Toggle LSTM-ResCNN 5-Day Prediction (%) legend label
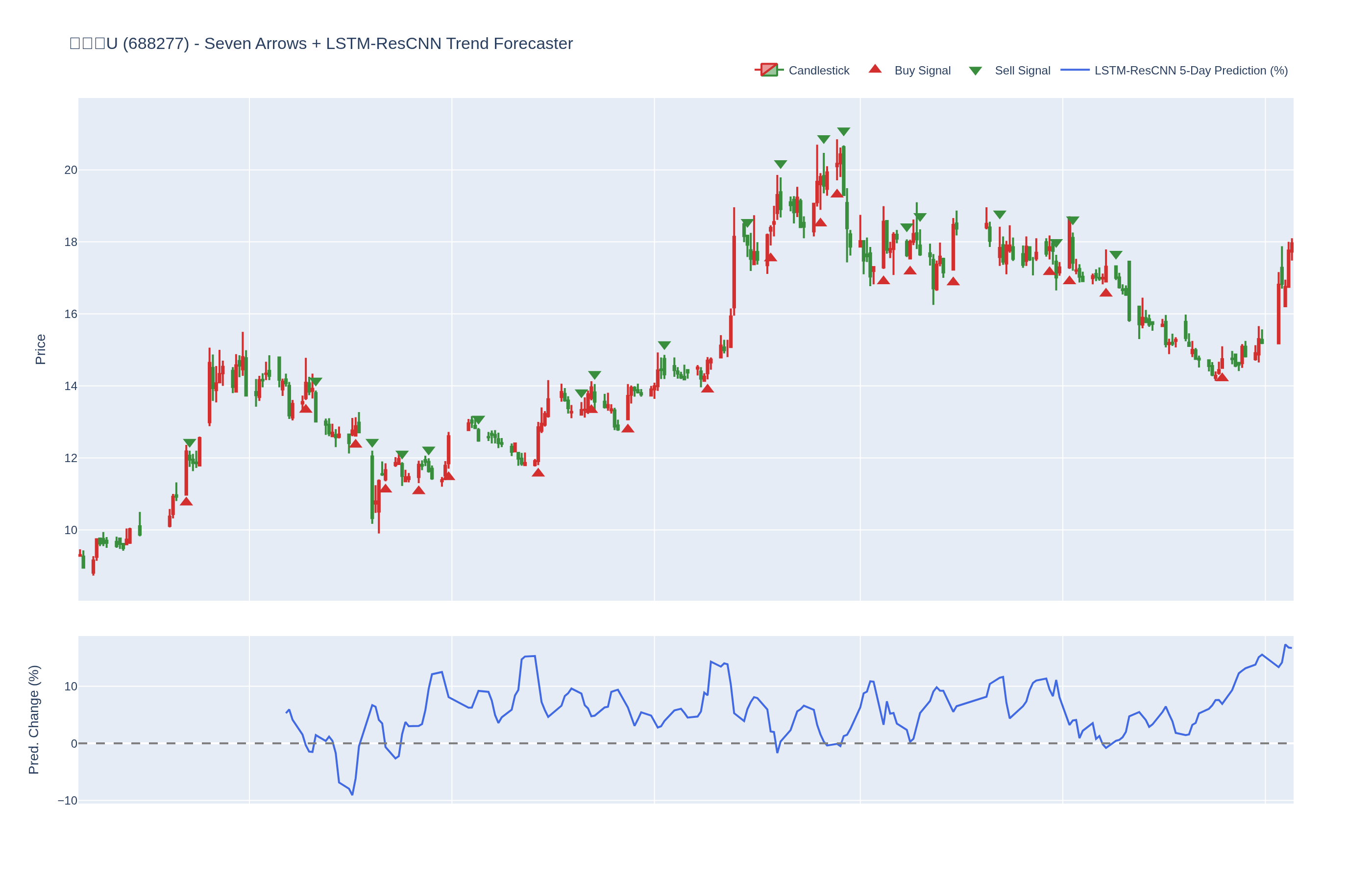Image resolution: width=1372 pixels, height=882 pixels. [1191, 71]
